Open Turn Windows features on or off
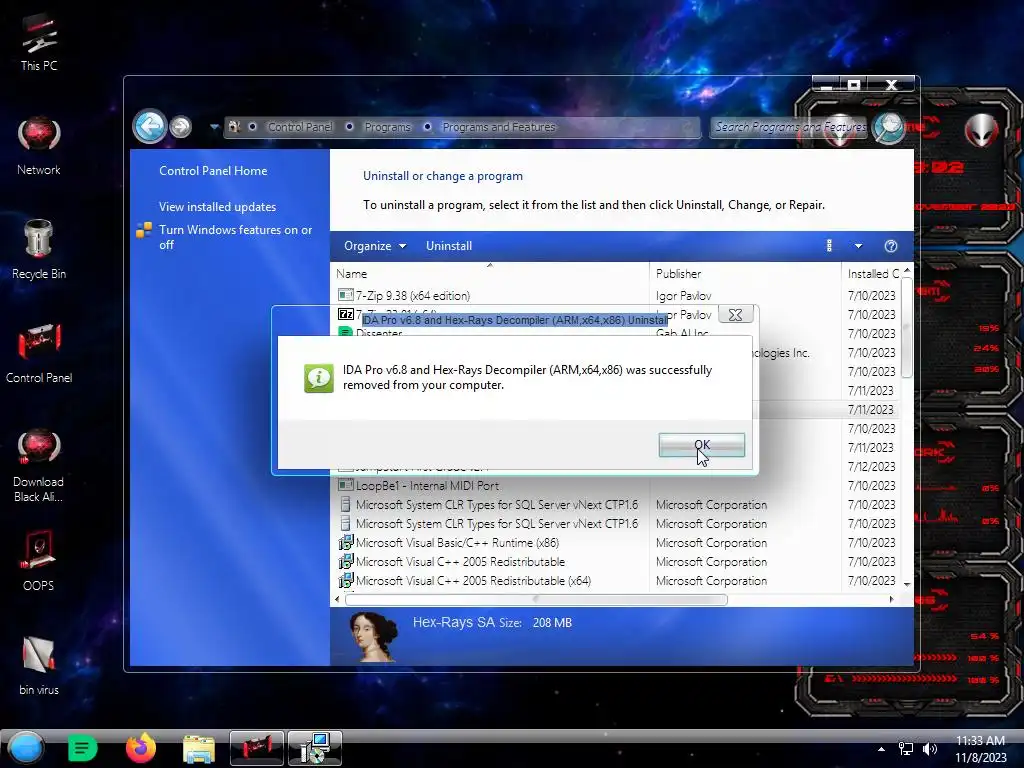 (x=236, y=237)
